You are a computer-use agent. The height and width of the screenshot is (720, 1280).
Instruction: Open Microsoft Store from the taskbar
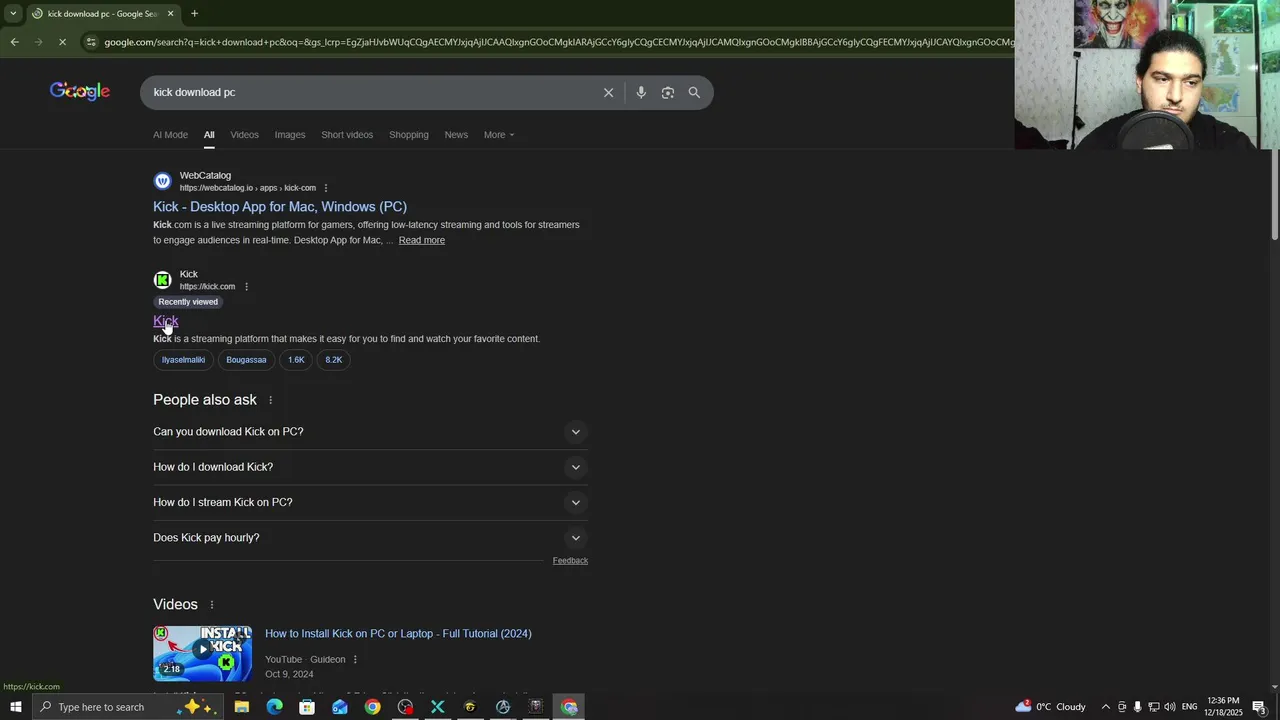point(307,707)
